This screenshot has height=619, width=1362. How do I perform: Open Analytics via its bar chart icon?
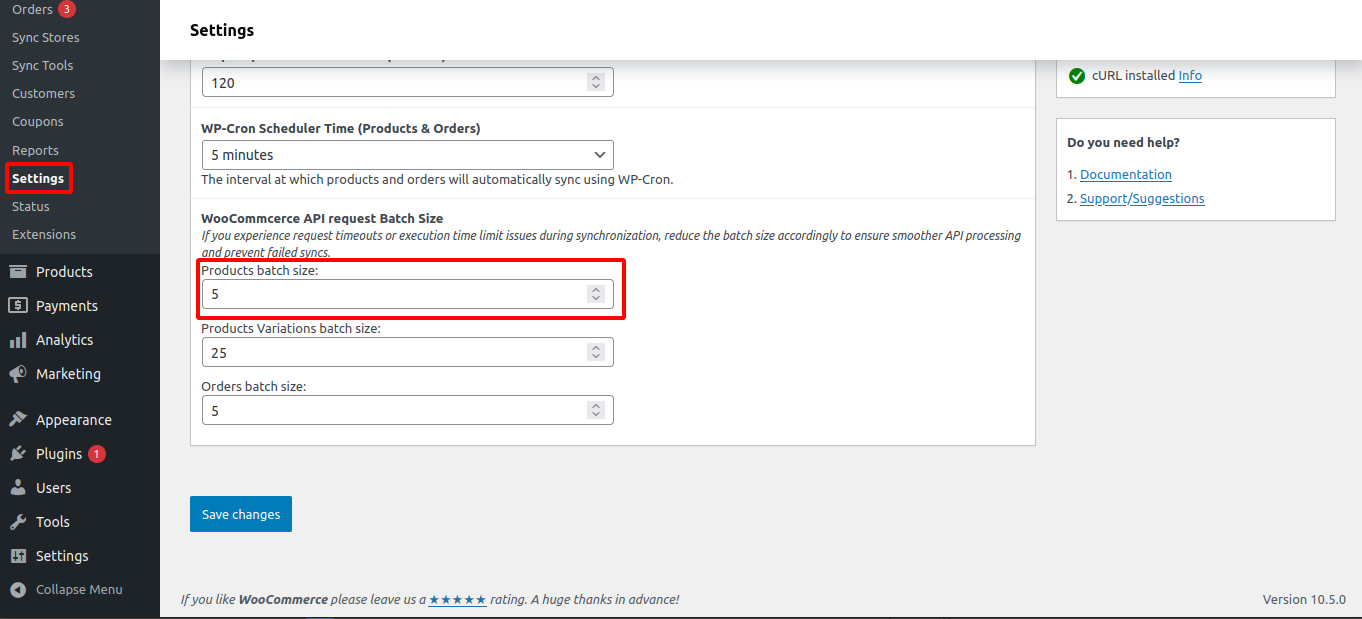[x=18, y=340]
